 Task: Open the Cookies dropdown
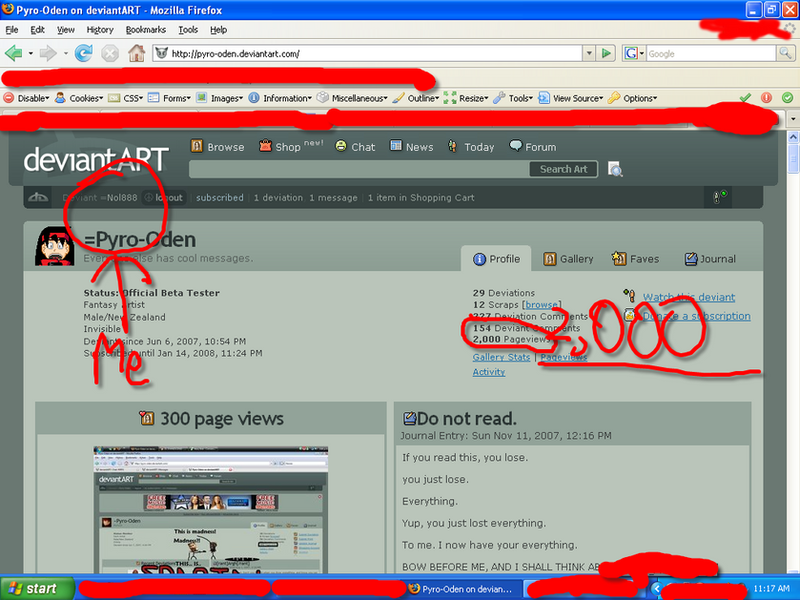tap(79, 98)
